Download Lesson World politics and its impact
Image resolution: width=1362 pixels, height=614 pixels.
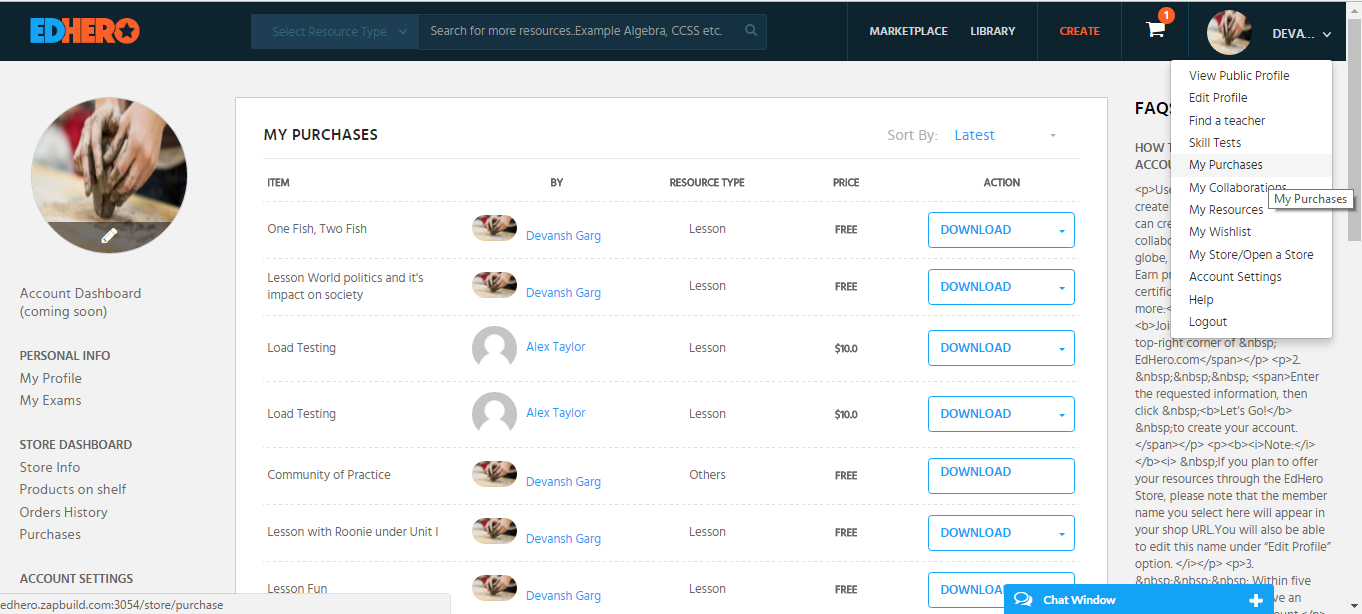[976, 287]
